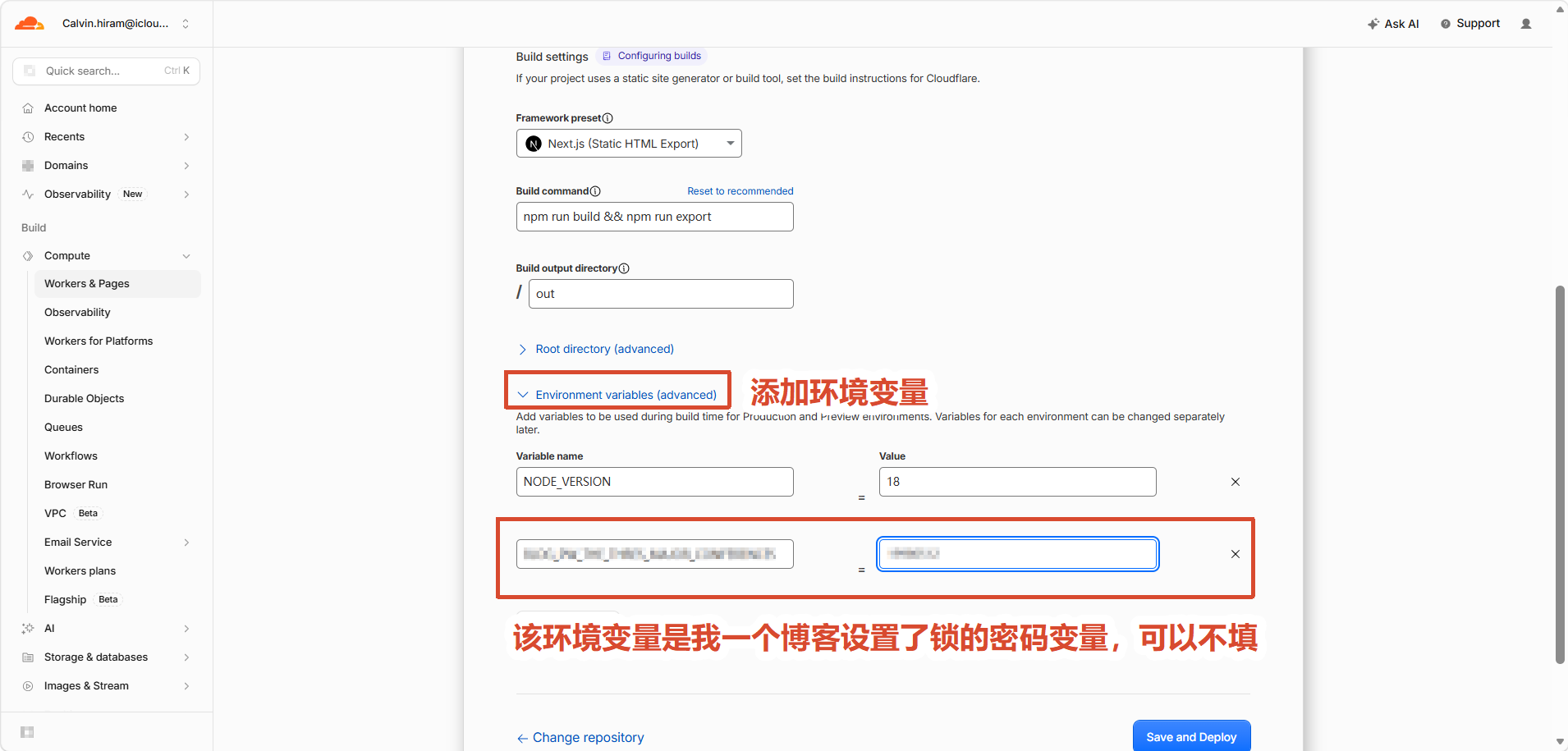Open VPC Beta item

click(x=72, y=514)
